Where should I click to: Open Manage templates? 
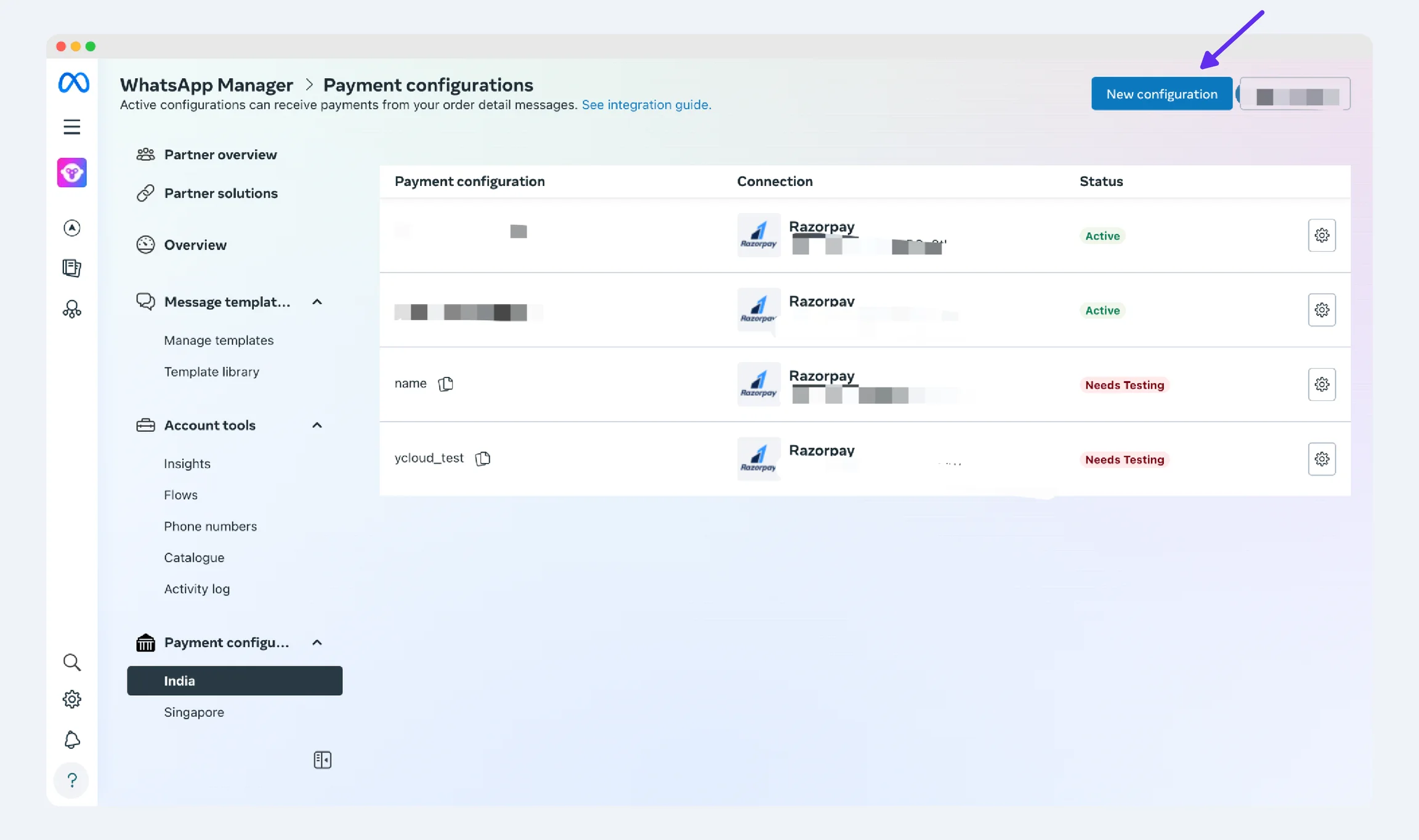tap(219, 340)
